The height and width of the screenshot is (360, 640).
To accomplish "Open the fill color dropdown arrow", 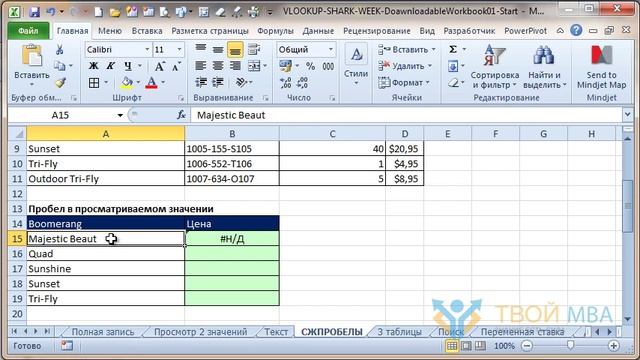I will [138, 82].
